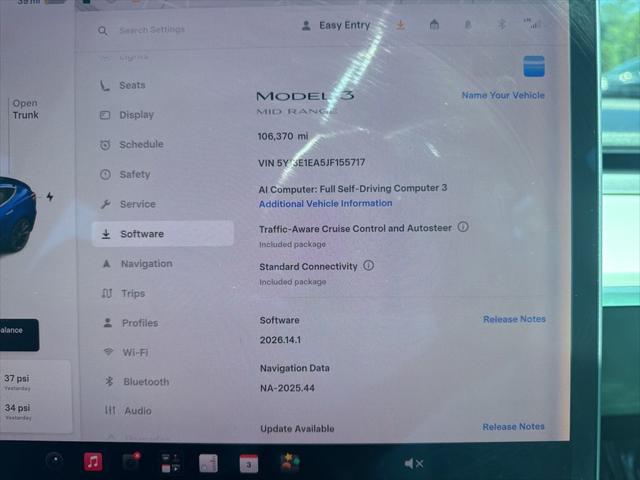
Task: Show info for Traffic-Aware Cruise Control
Action: [x=463, y=227]
